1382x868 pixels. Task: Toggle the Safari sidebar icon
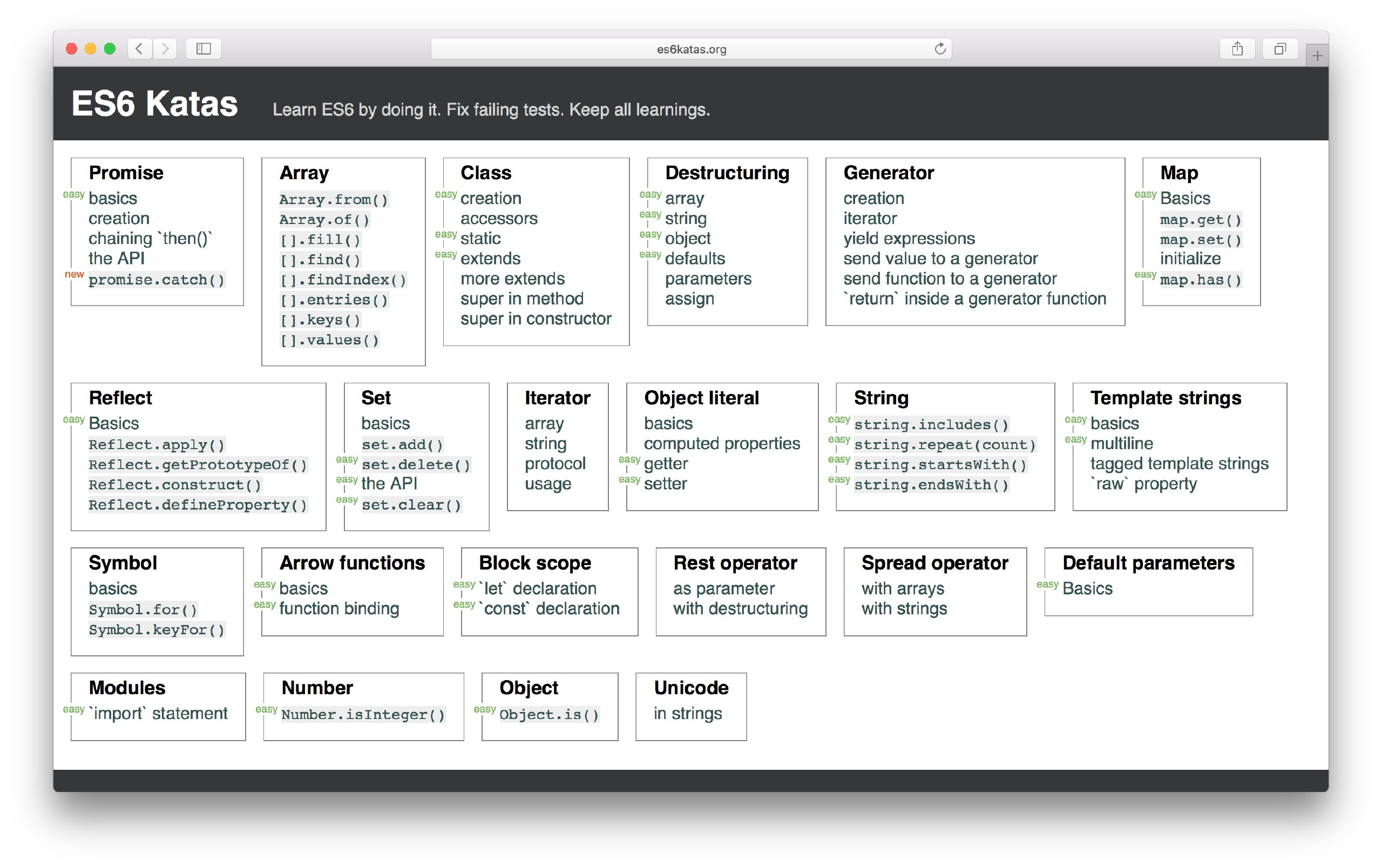(204, 49)
